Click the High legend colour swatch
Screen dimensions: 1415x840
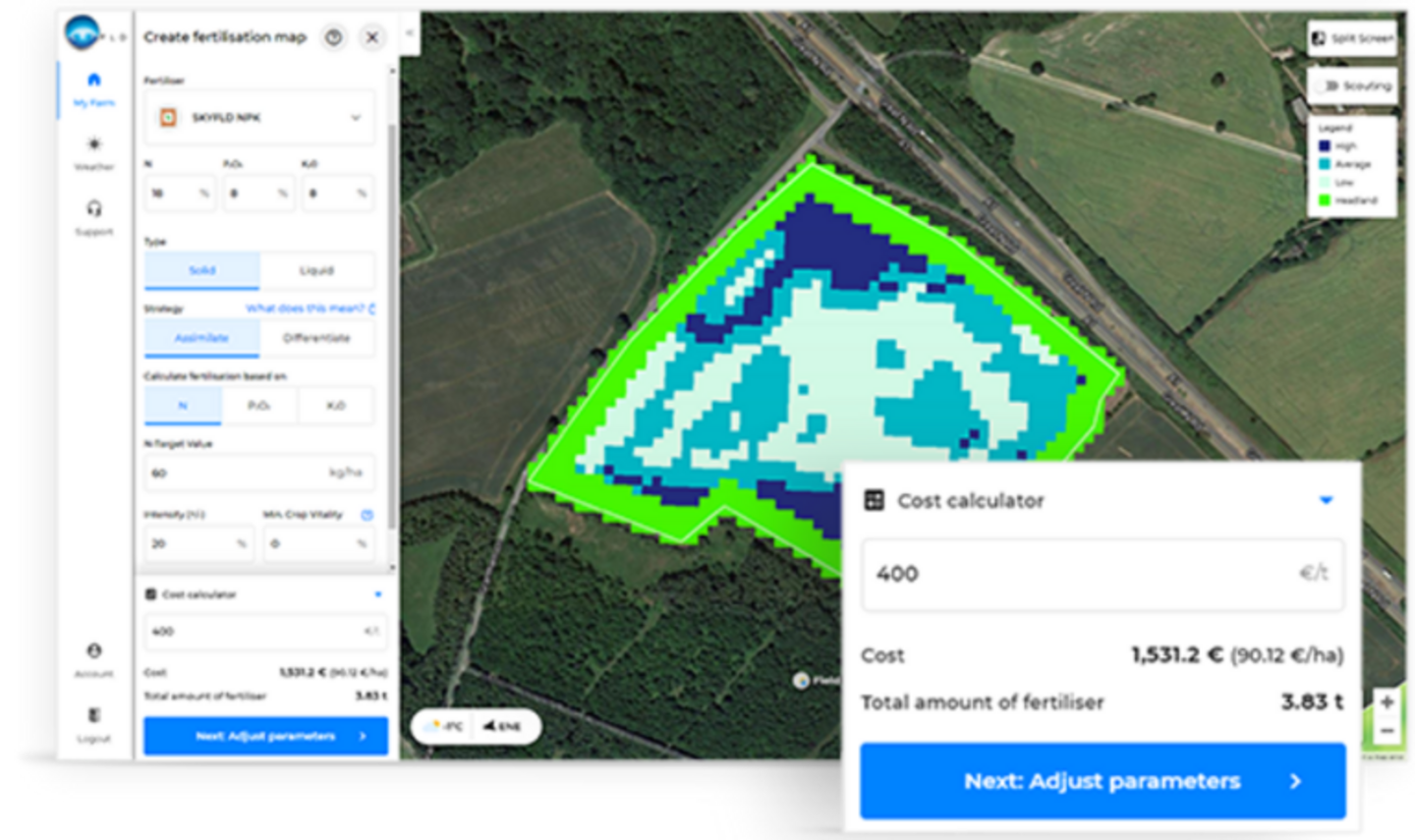coord(1325,146)
